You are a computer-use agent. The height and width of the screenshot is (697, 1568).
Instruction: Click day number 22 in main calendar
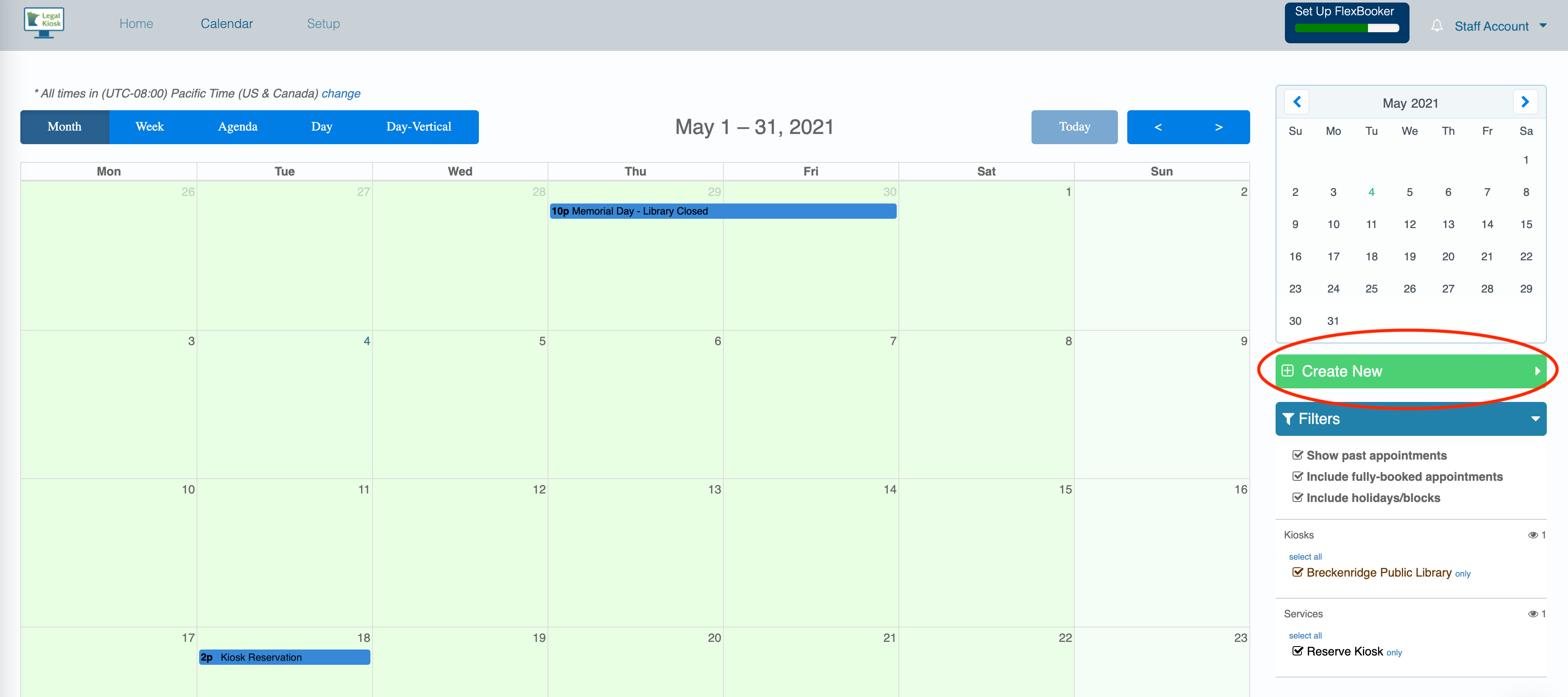[1065, 638]
